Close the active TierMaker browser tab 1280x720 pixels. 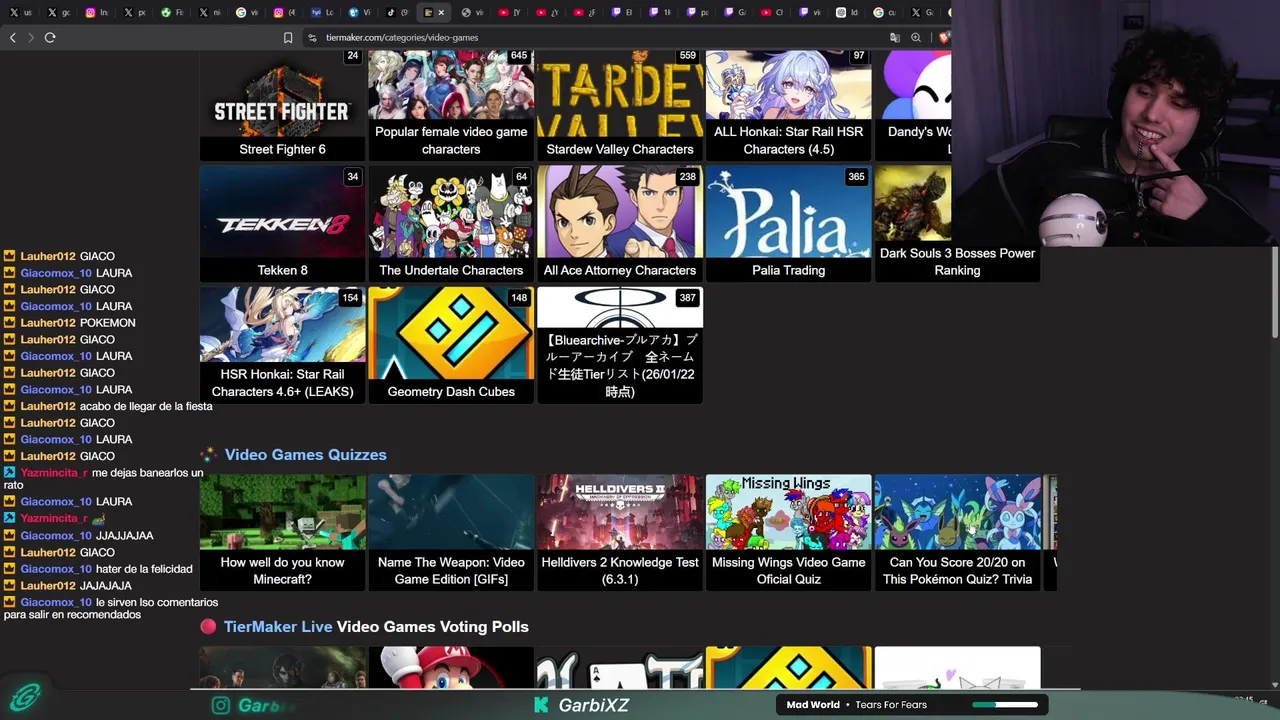click(x=441, y=13)
